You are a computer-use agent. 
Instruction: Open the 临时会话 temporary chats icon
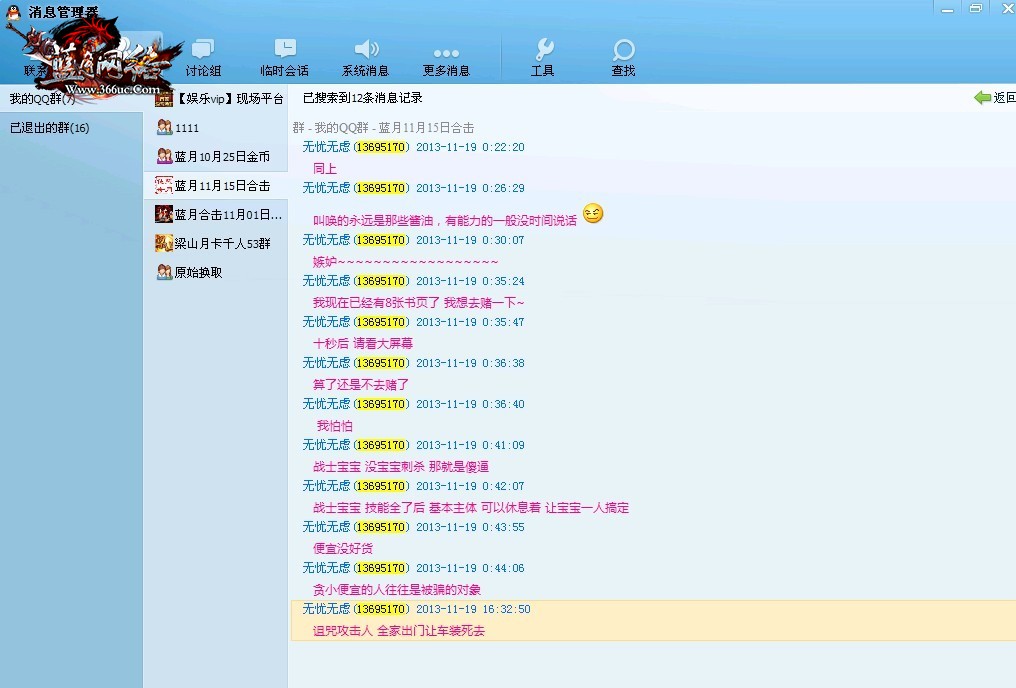click(x=285, y=50)
